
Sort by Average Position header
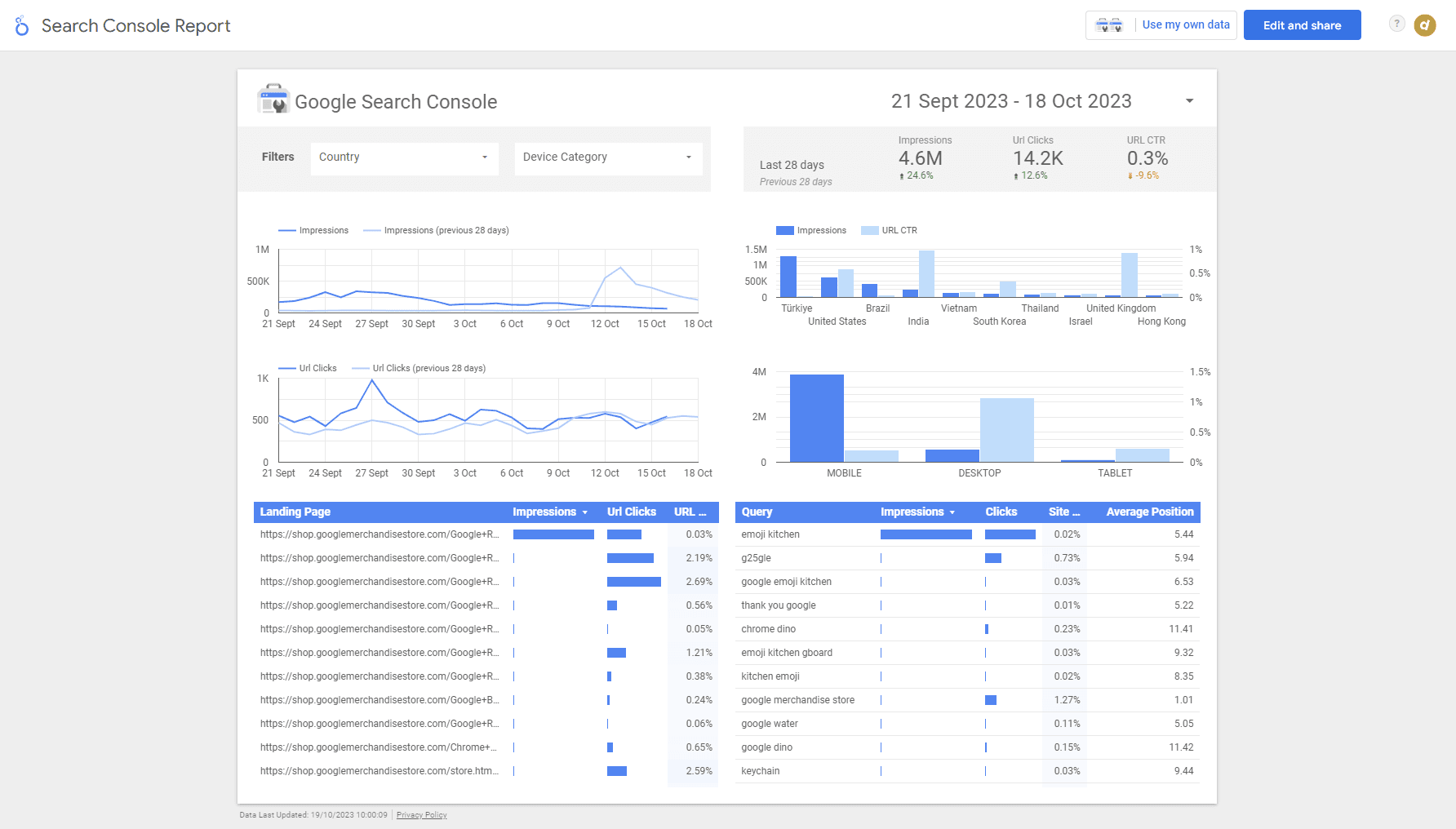point(1150,512)
